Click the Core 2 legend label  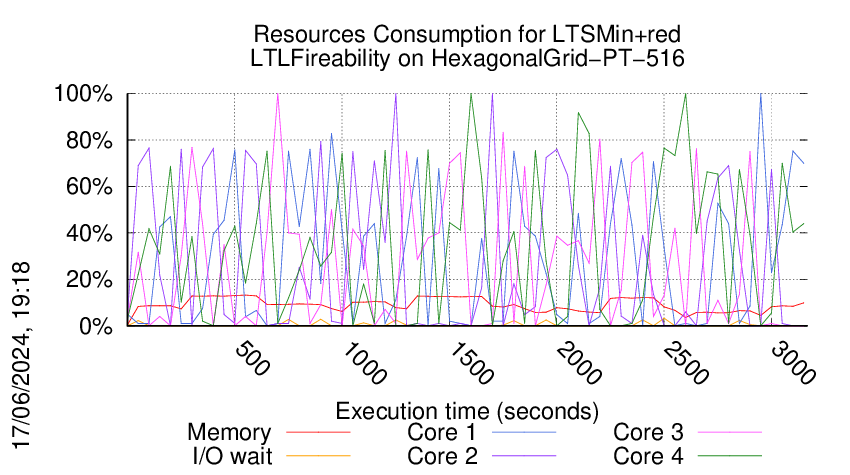click(442, 456)
